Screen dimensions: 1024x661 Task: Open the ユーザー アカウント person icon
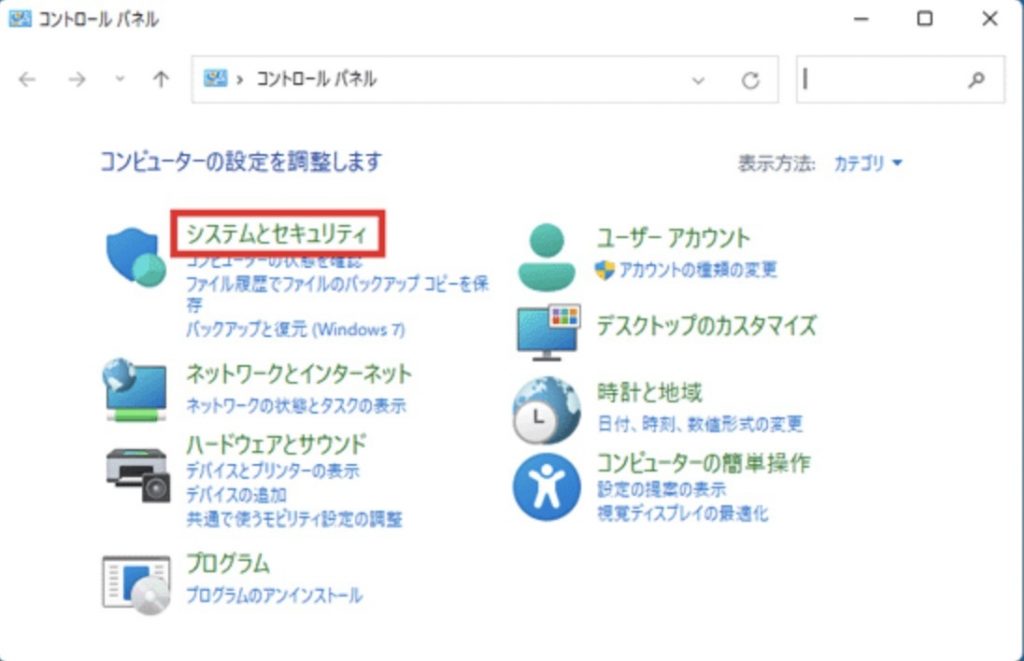click(547, 257)
